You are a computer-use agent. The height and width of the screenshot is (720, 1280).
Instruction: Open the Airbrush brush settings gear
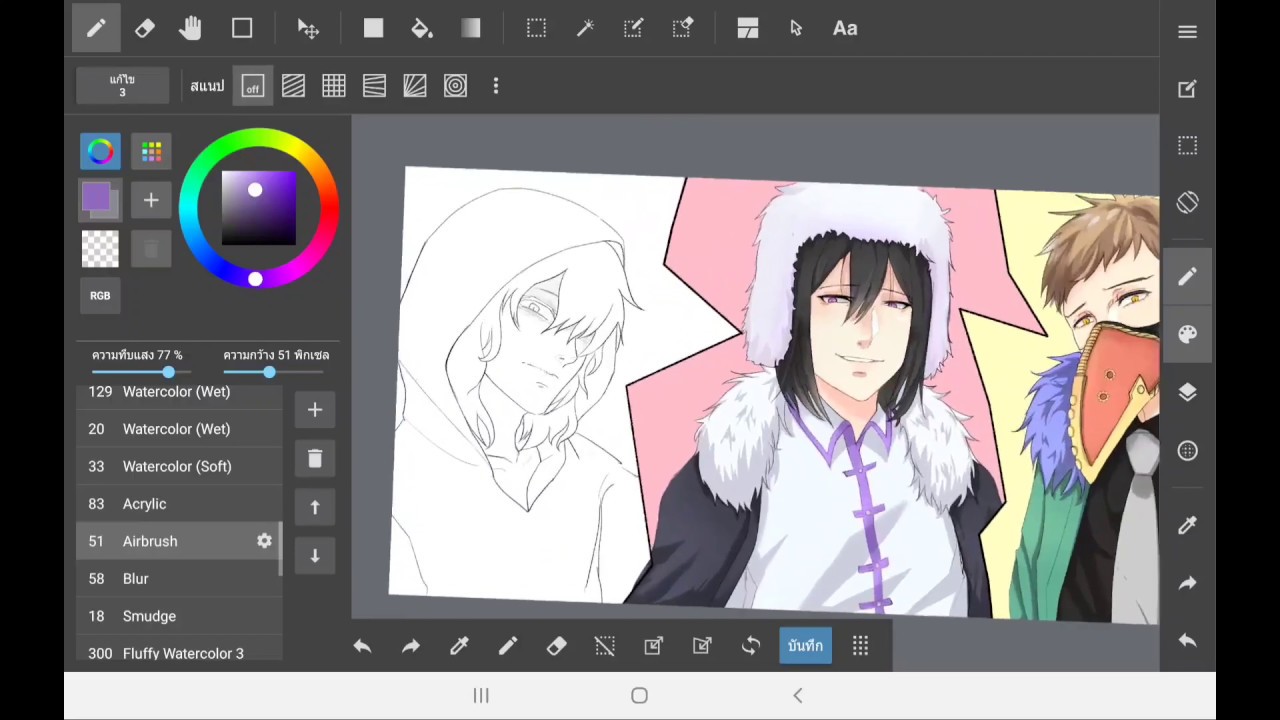click(264, 541)
